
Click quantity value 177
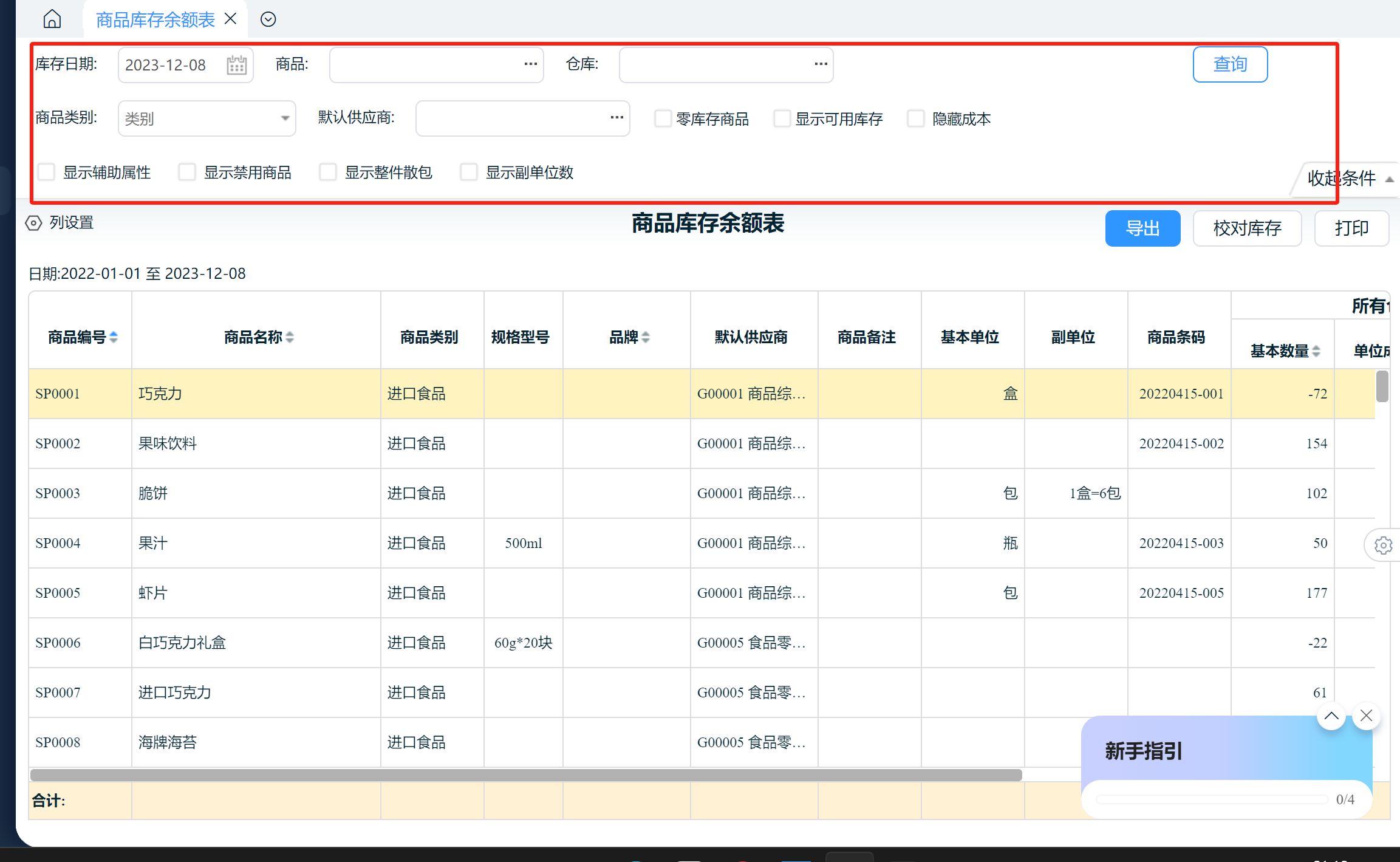pyautogui.click(x=1317, y=593)
